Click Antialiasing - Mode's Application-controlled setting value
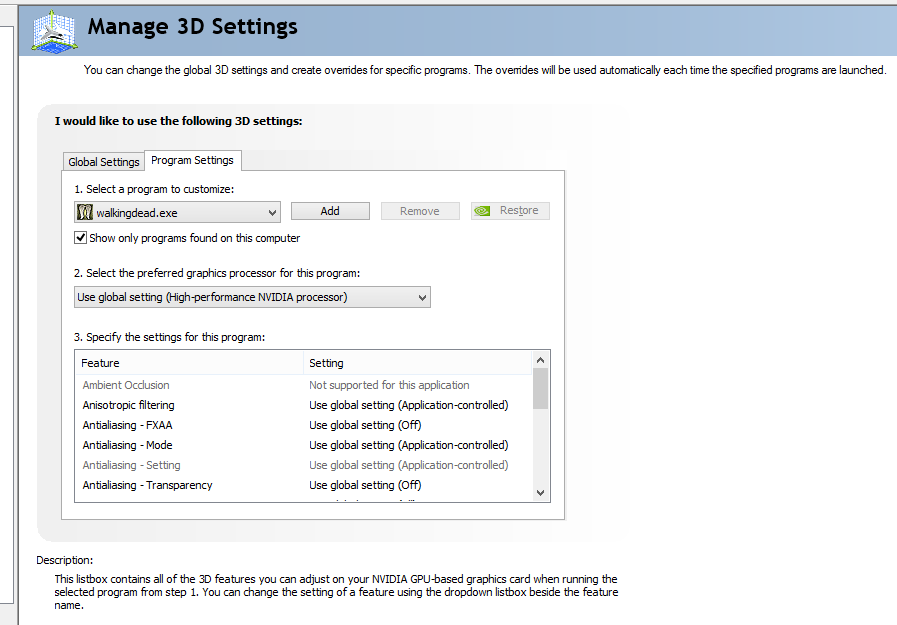 point(408,445)
